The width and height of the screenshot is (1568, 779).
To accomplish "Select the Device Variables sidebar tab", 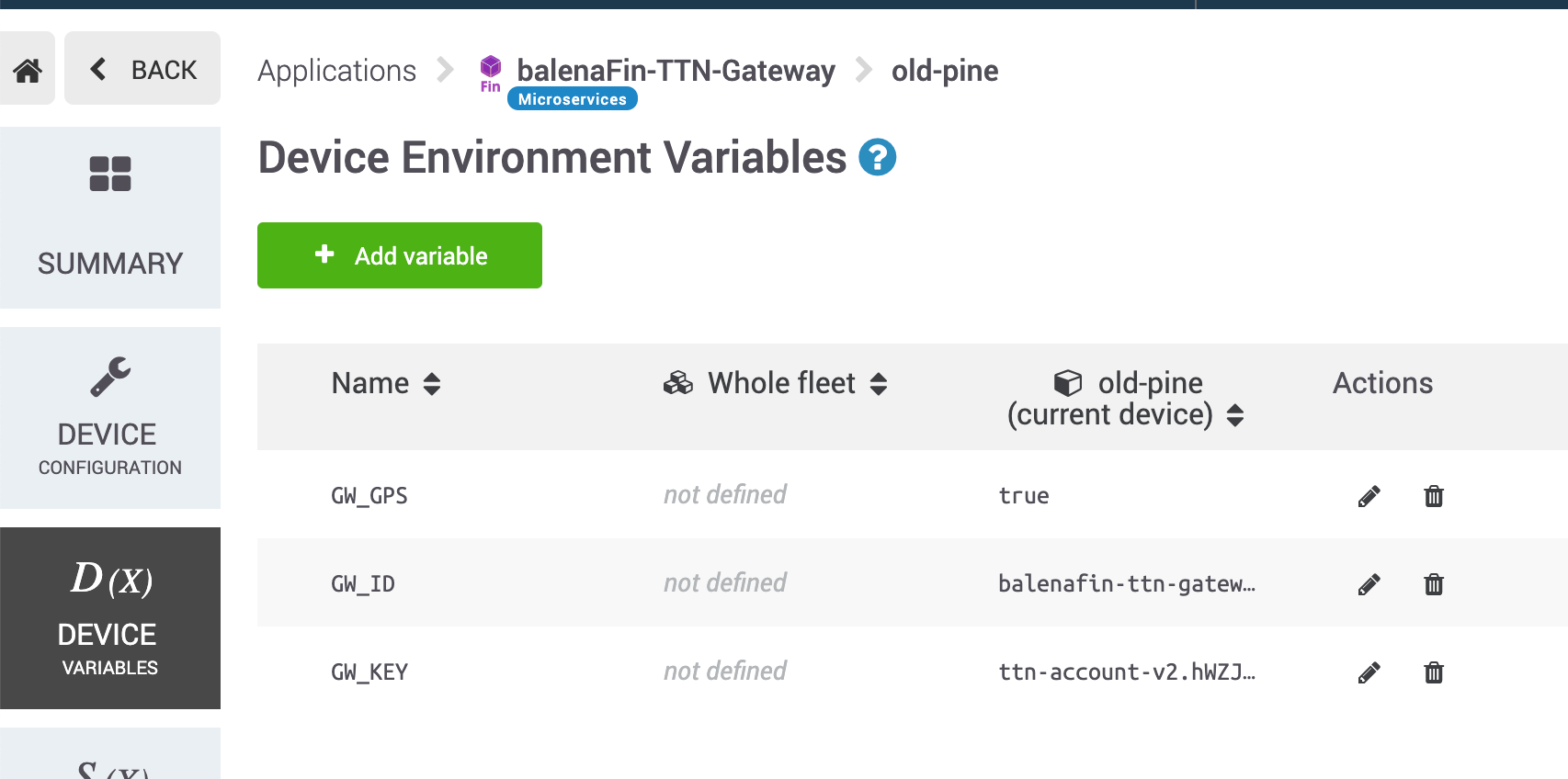I will coord(110,618).
